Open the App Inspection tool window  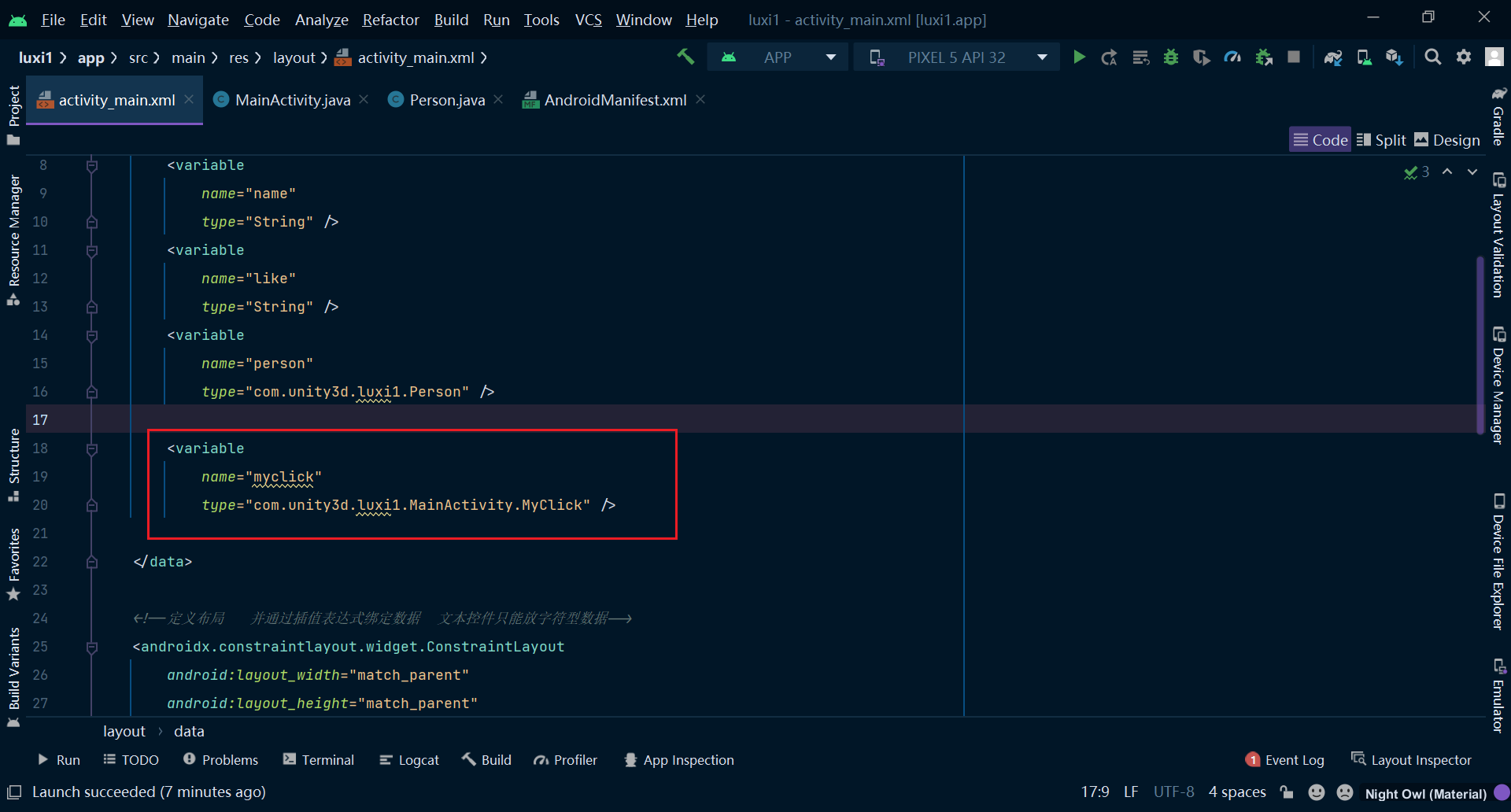(679, 760)
